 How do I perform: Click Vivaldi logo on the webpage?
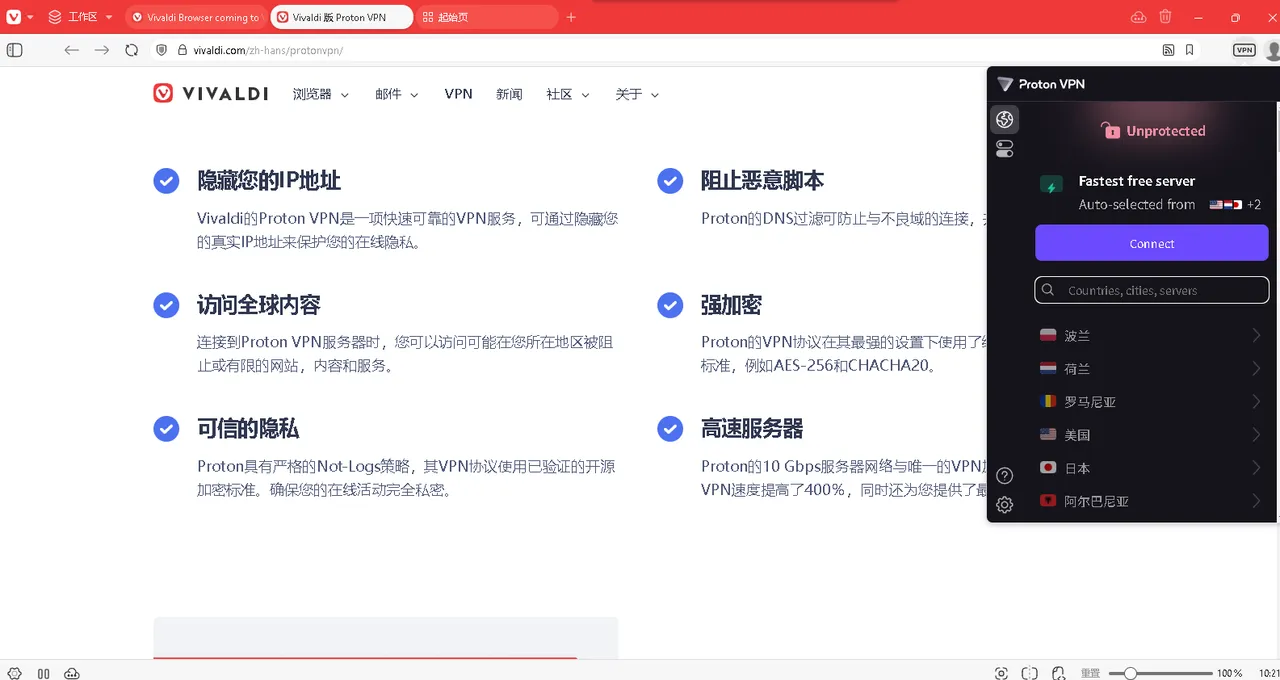pos(210,93)
